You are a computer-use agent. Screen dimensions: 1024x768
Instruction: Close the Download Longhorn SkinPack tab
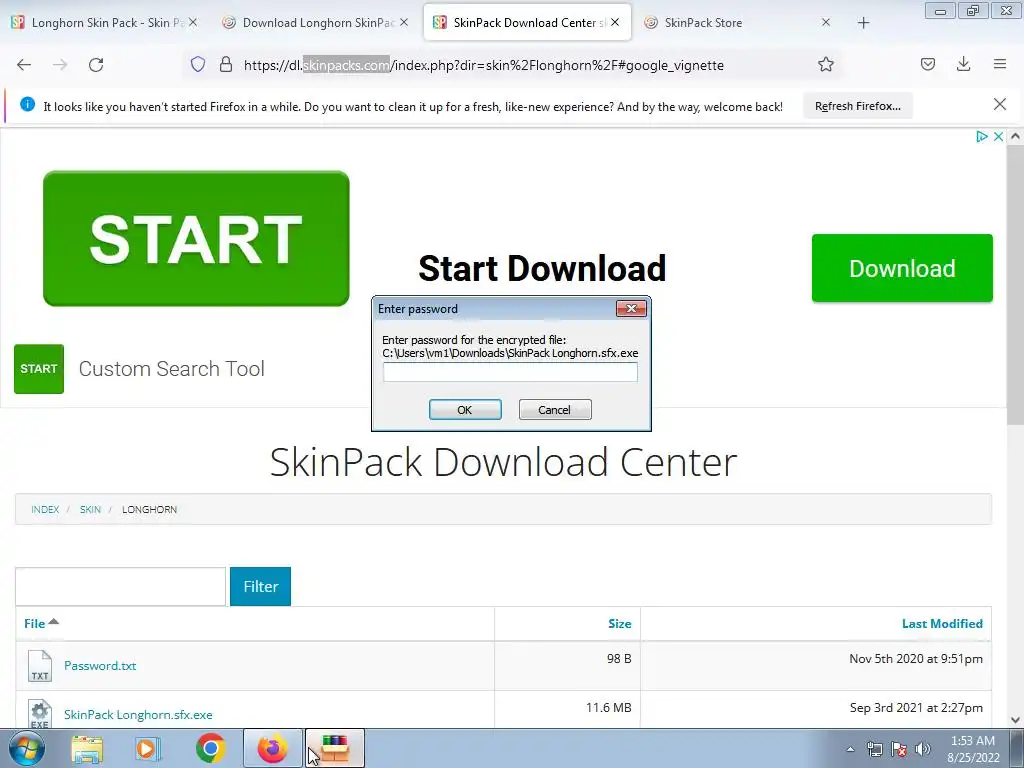click(404, 22)
